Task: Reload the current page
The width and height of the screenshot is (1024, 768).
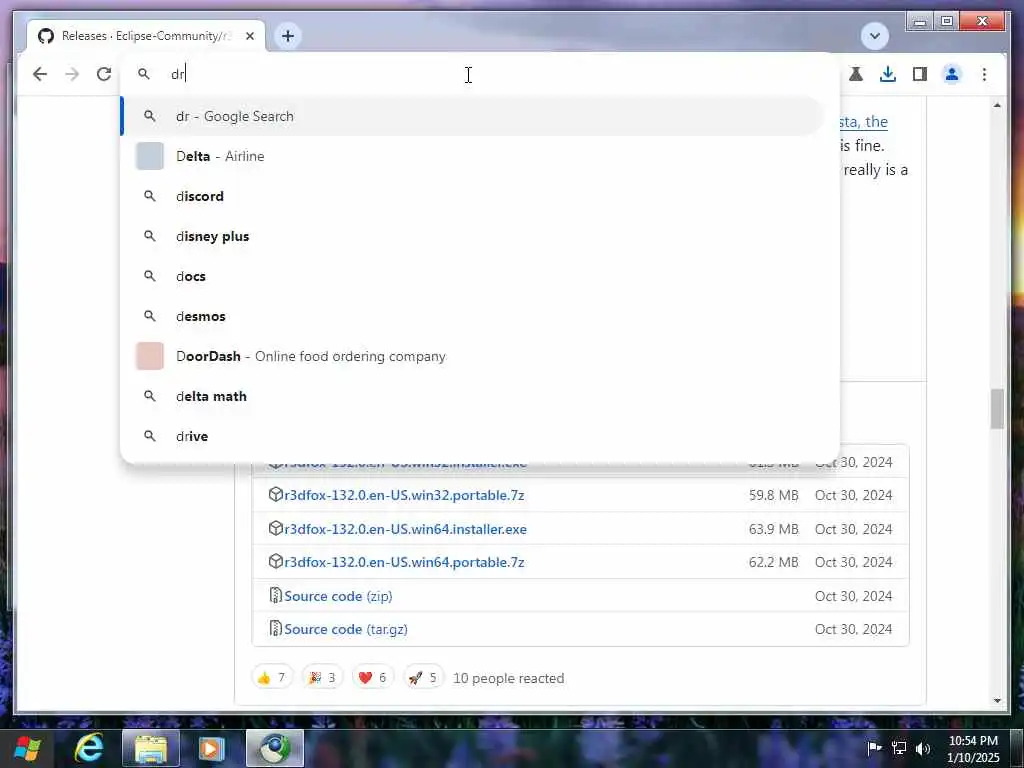Action: (x=104, y=74)
